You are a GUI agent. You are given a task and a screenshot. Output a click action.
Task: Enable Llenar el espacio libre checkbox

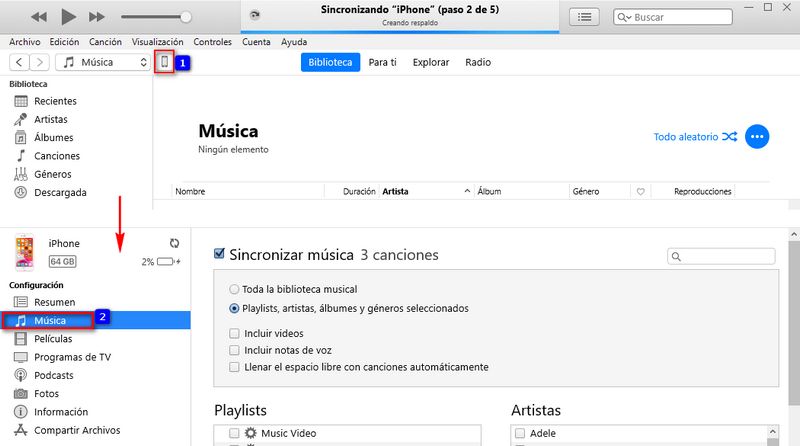[234, 367]
